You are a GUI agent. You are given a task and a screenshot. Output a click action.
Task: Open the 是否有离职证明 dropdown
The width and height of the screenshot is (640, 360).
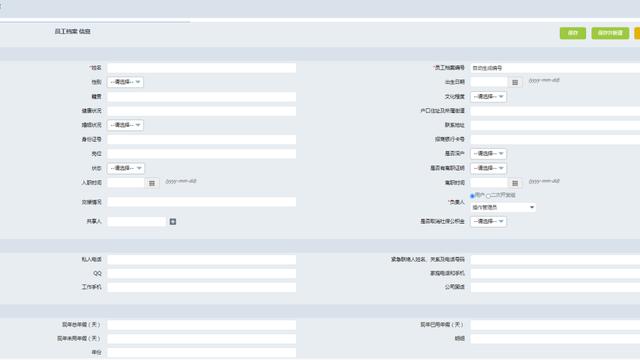click(x=489, y=168)
